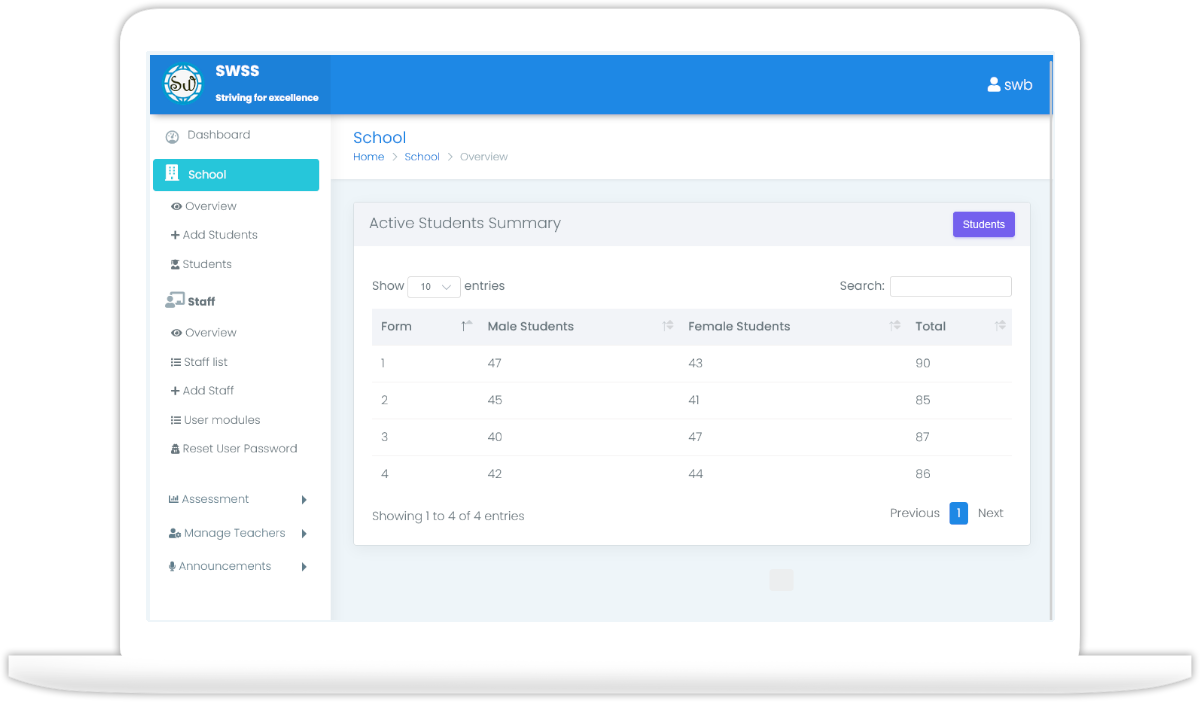
Task: Follow the Home breadcrumb link
Action: (x=368, y=157)
